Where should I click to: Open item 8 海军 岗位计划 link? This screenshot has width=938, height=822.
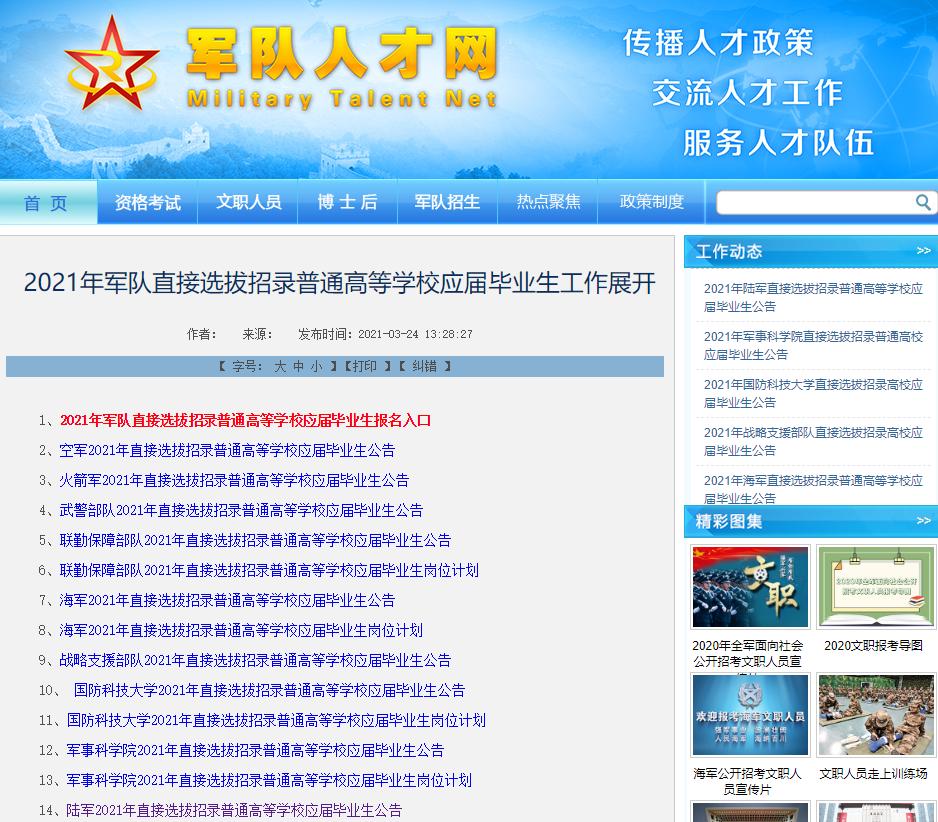click(x=241, y=630)
